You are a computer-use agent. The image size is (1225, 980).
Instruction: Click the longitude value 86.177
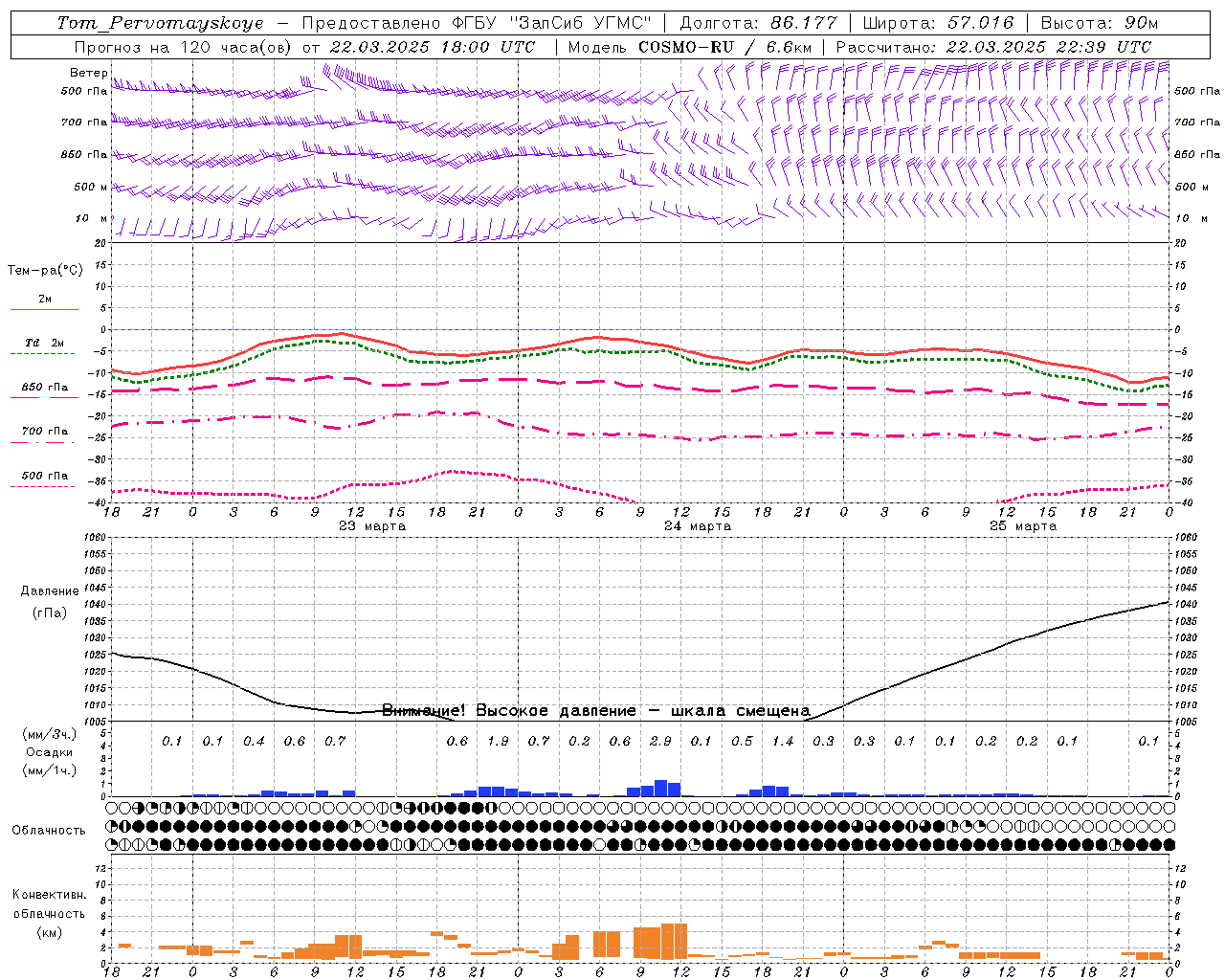click(x=804, y=23)
